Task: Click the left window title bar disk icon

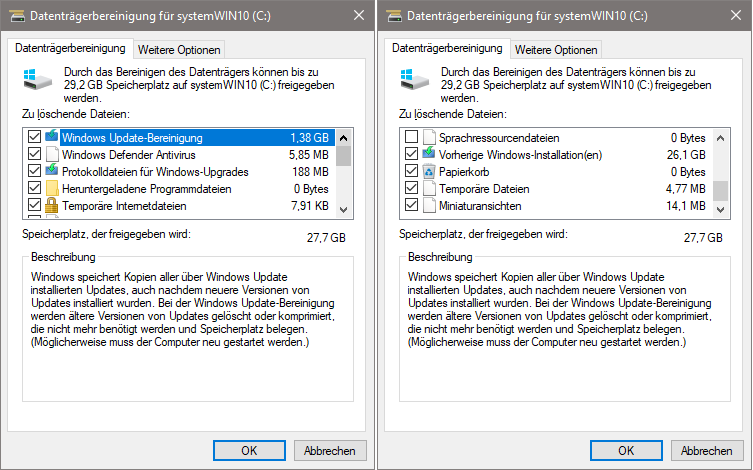Action: tap(17, 16)
